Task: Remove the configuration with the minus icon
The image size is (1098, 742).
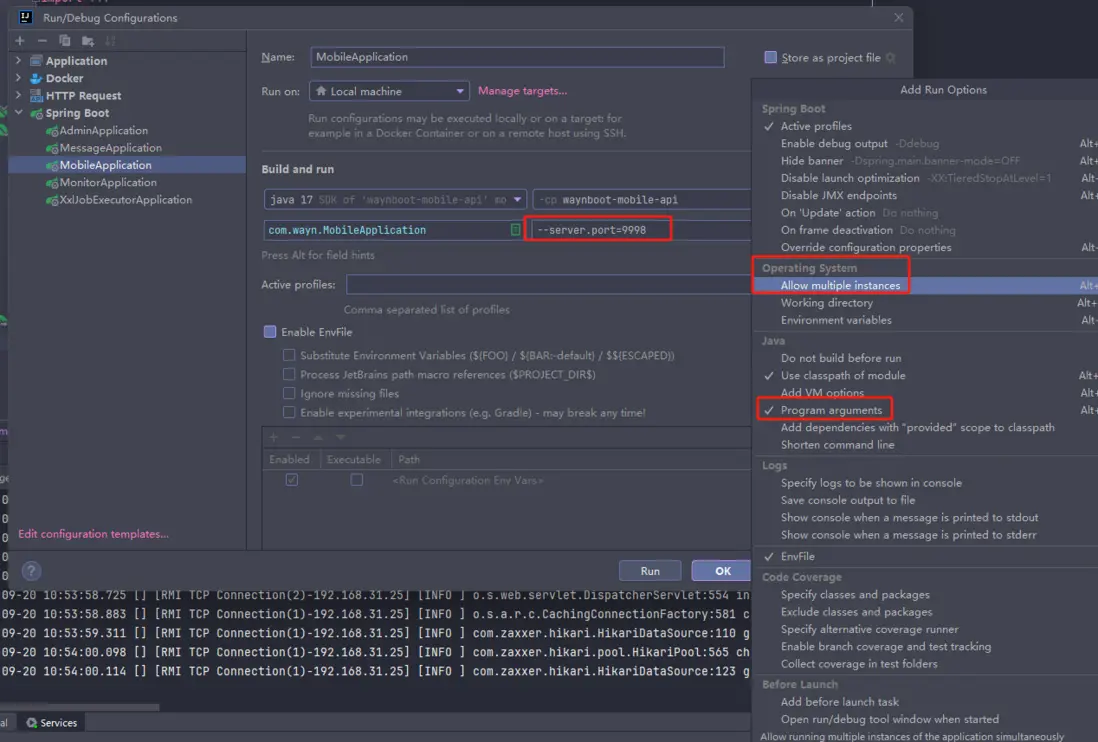Action: pos(42,41)
